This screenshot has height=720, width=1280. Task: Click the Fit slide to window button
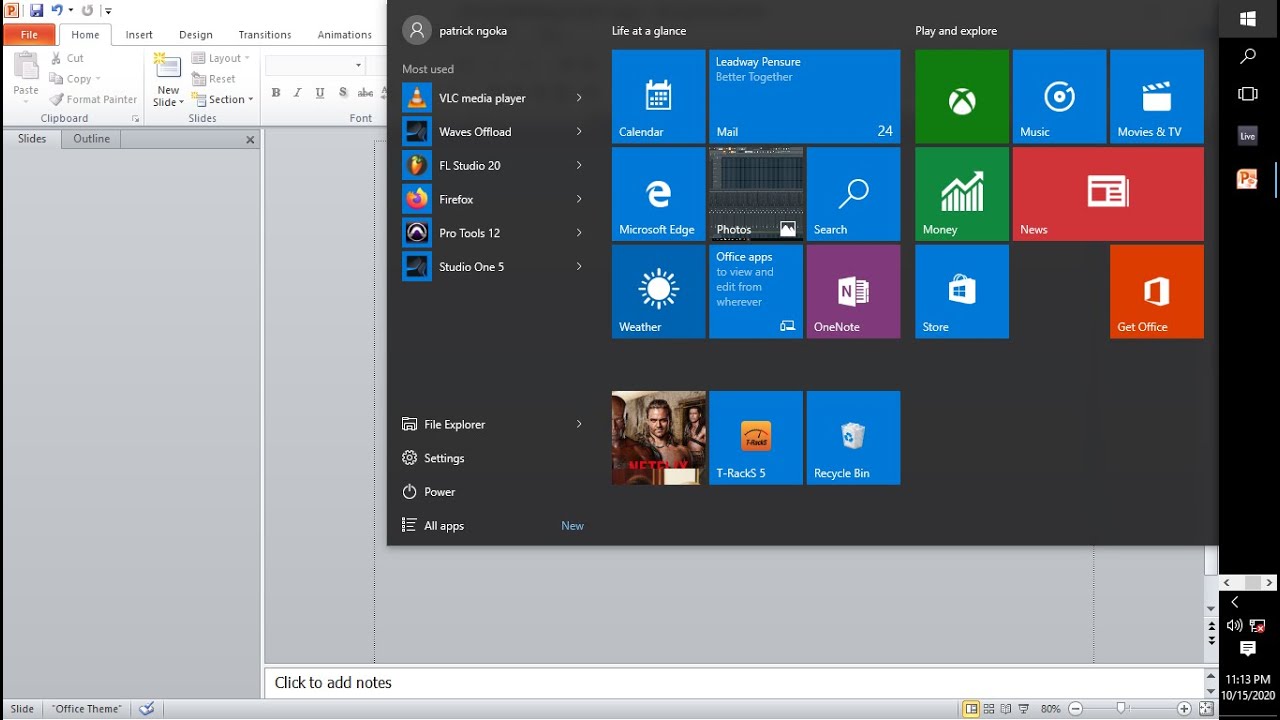(1206, 709)
